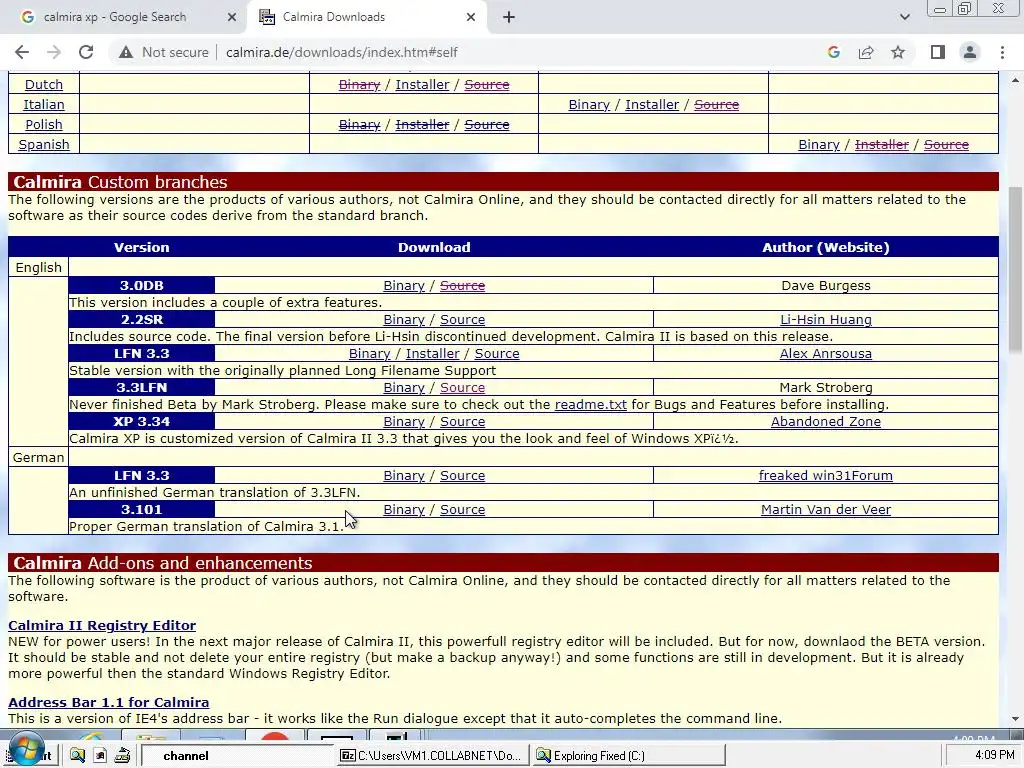The width and height of the screenshot is (1024, 768).
Task: Visit Li-Hsin Huang's website
Action: (x=825, y=319)
